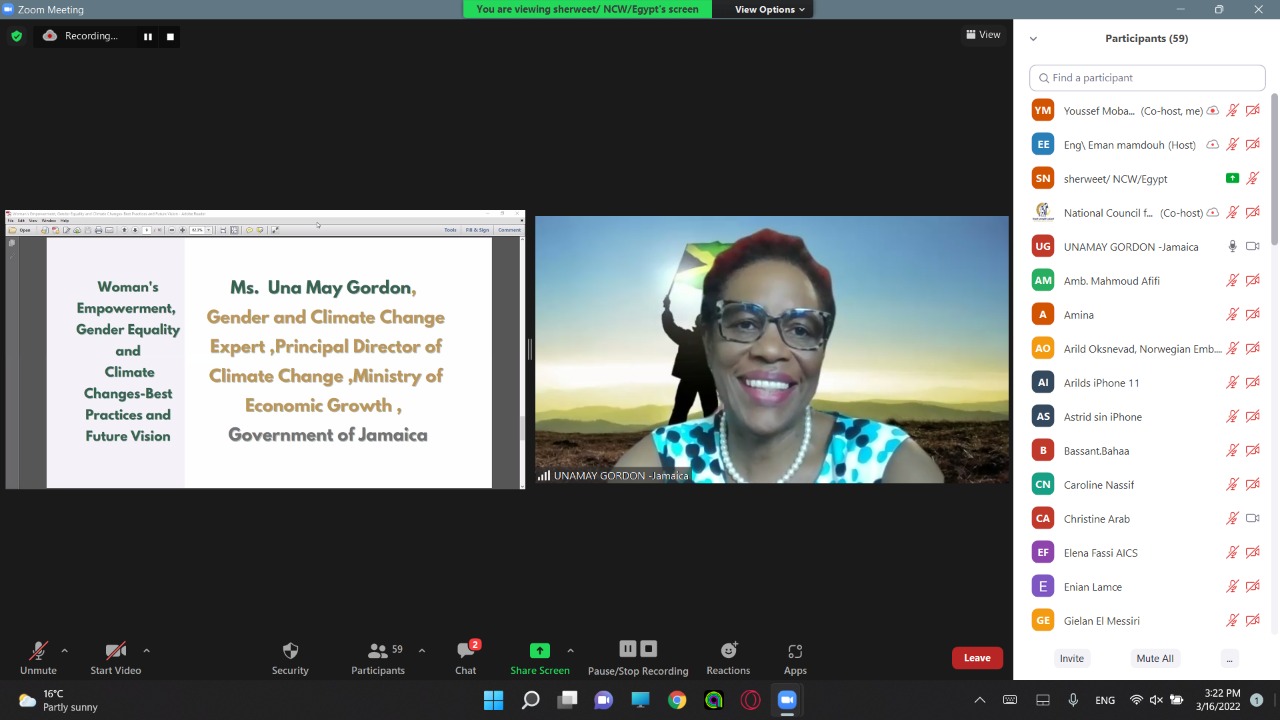The height and width of the screenshot is (720, 1280).
Task: Open the View layout menu
Action: pyautogui.click(x=983, y=35)
